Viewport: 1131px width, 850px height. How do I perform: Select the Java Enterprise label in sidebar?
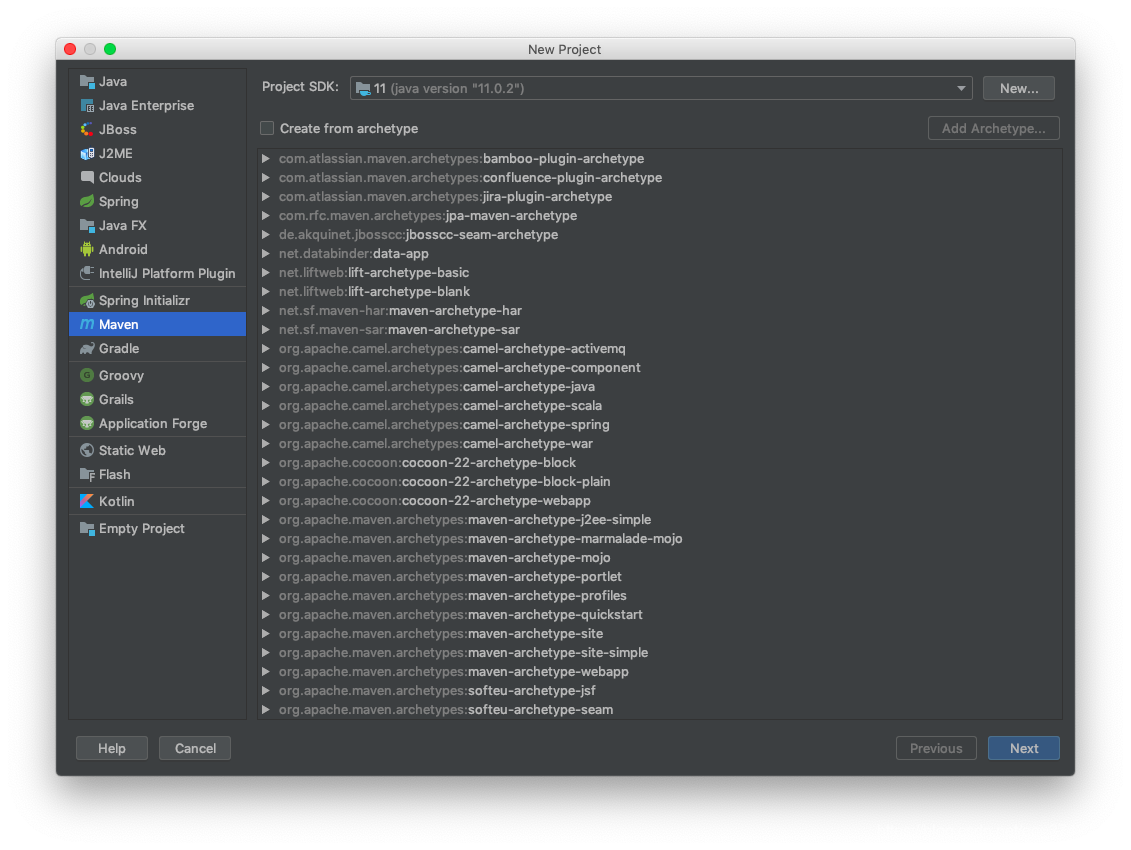(146, 105)
